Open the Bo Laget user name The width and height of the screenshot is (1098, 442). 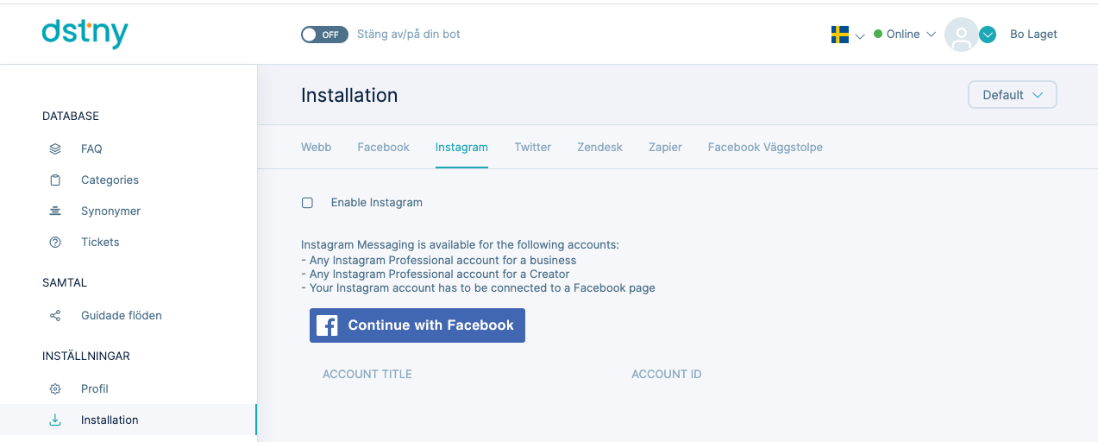(1034, 34)
